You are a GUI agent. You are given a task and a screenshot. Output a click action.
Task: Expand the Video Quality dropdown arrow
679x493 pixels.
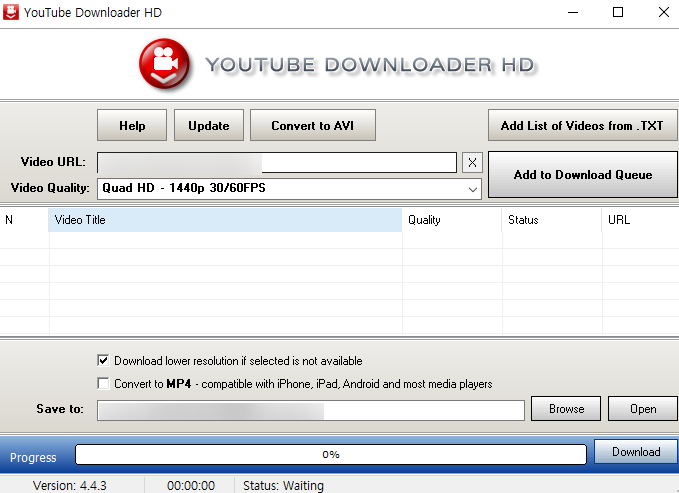pos(472,189)
